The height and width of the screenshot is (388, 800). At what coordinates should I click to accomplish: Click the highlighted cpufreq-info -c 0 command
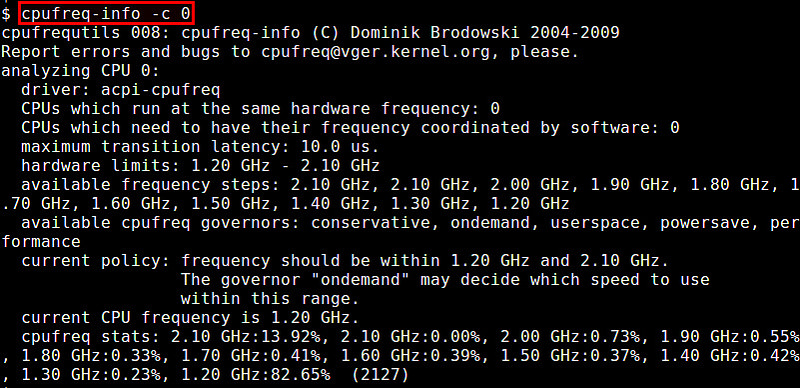(x=106, y=14)
